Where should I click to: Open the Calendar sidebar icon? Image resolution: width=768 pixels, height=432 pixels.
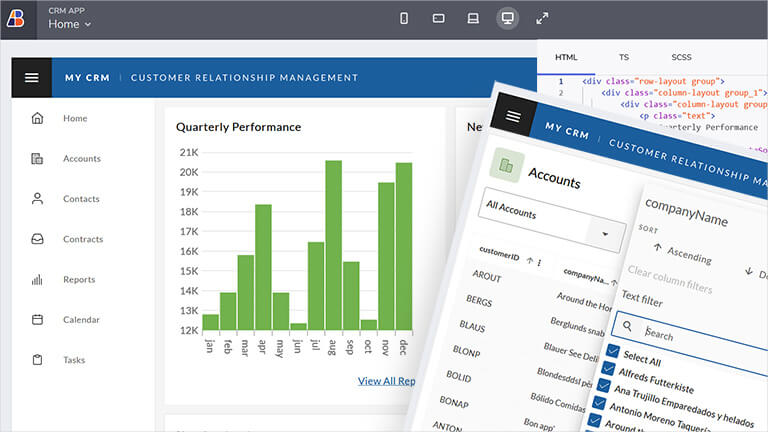[38, 320]
